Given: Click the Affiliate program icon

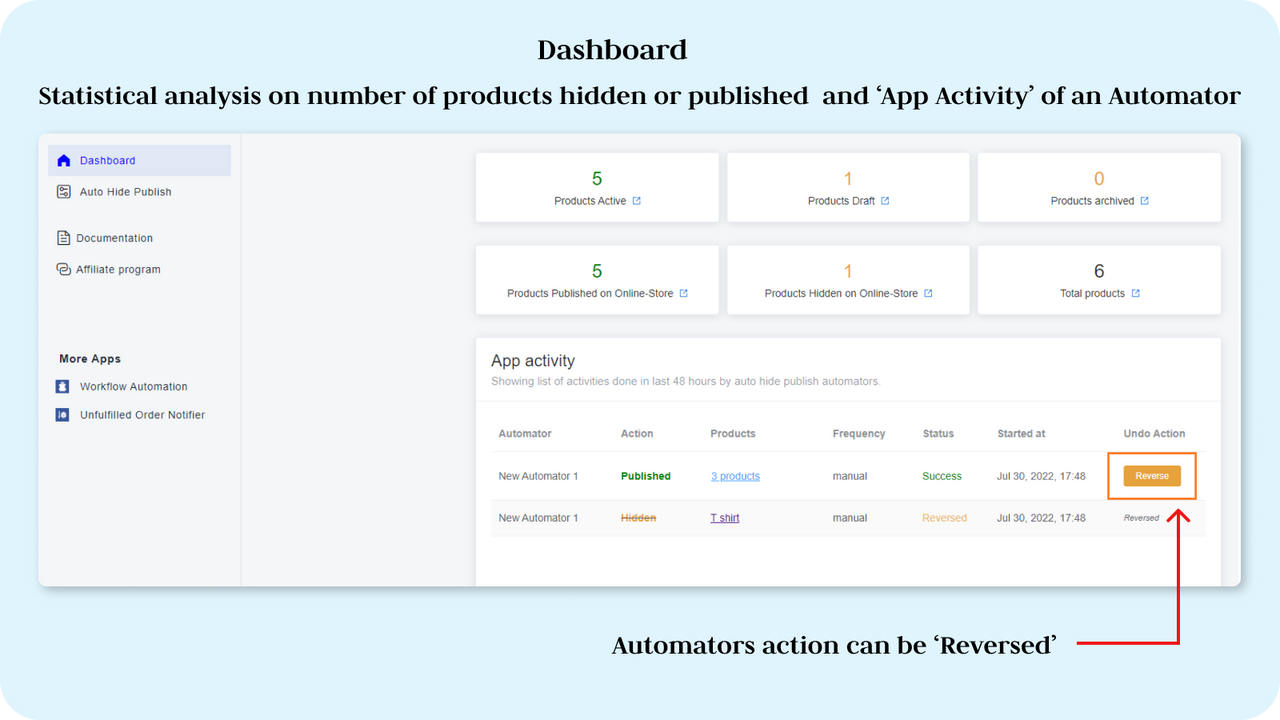Looking at the screenshot, I should tap(64, 269).
